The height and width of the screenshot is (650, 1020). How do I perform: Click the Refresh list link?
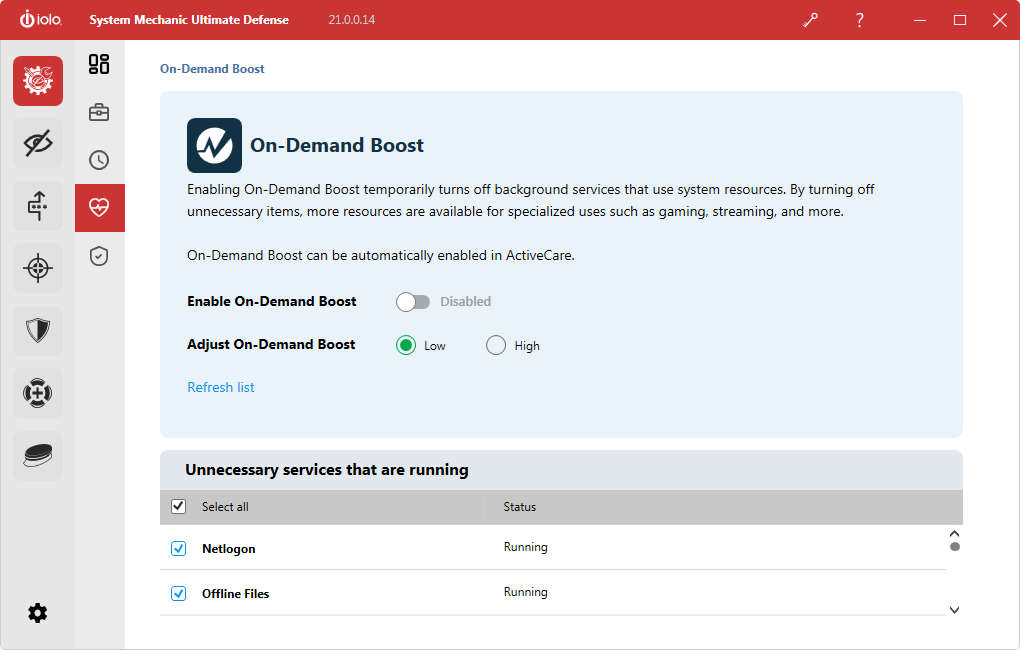[221, 387]
